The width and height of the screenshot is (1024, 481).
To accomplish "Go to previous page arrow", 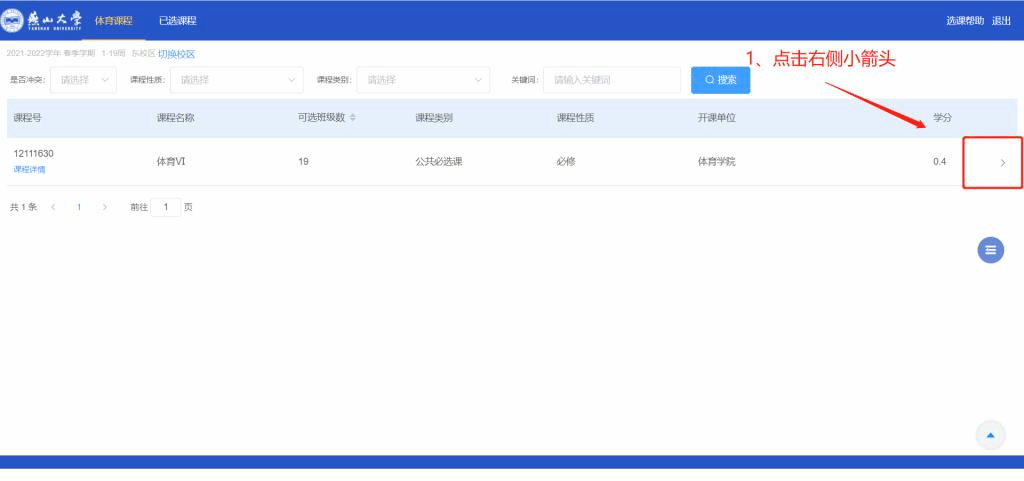I will click(x=54, y=208).
